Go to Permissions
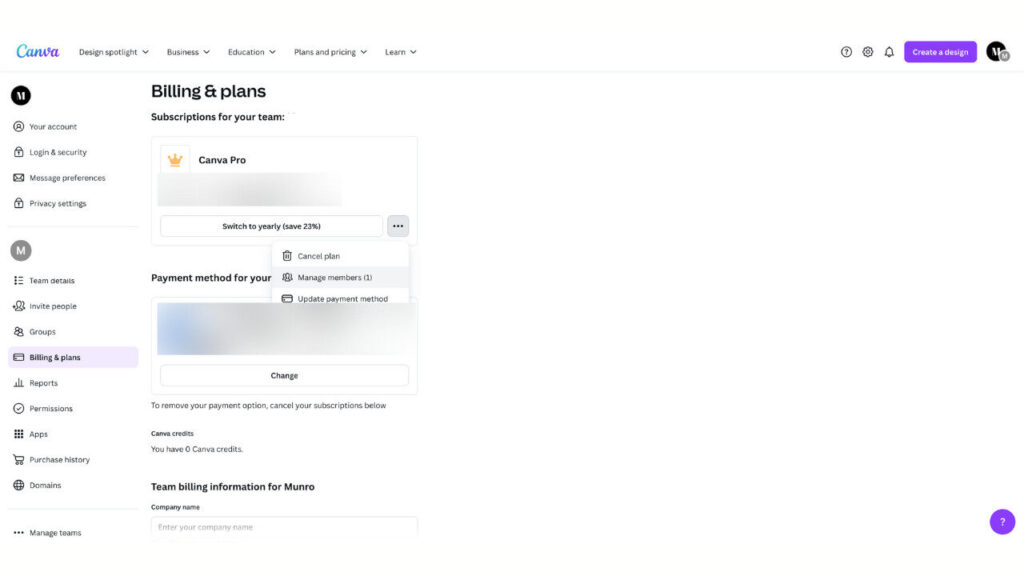The image size is (1024, 576). point(51,408)
